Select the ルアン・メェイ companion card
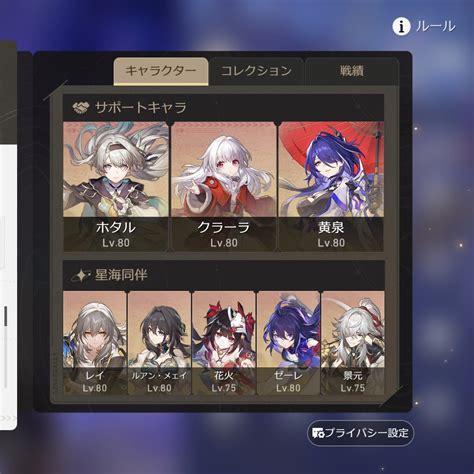 coord(159,343)
